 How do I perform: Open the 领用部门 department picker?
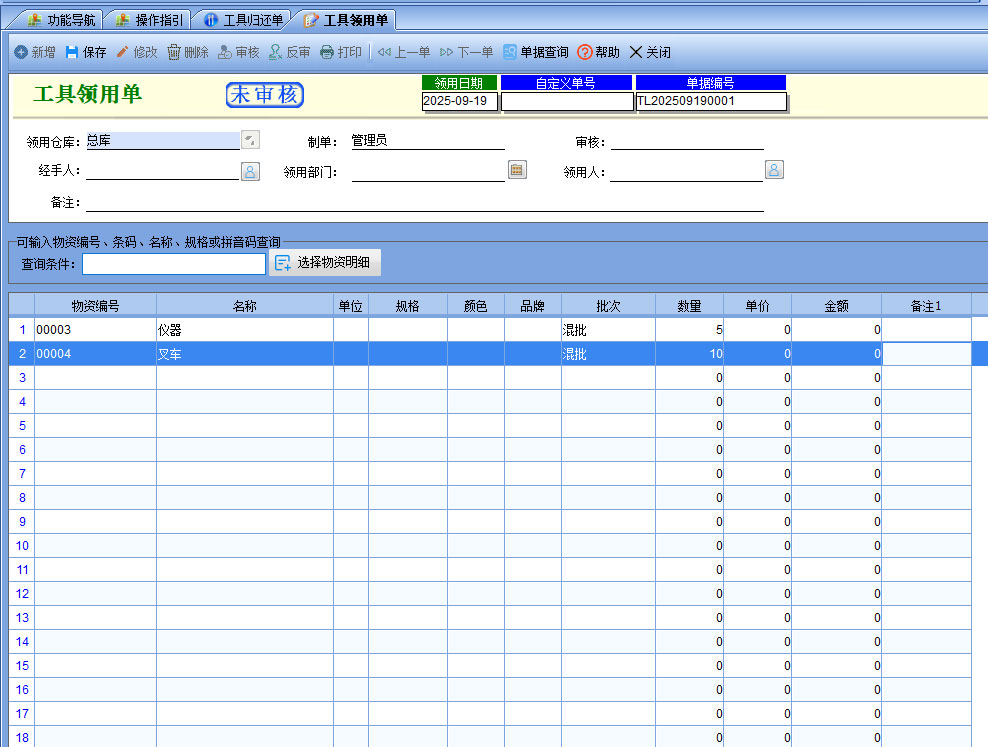pos(517,170)
